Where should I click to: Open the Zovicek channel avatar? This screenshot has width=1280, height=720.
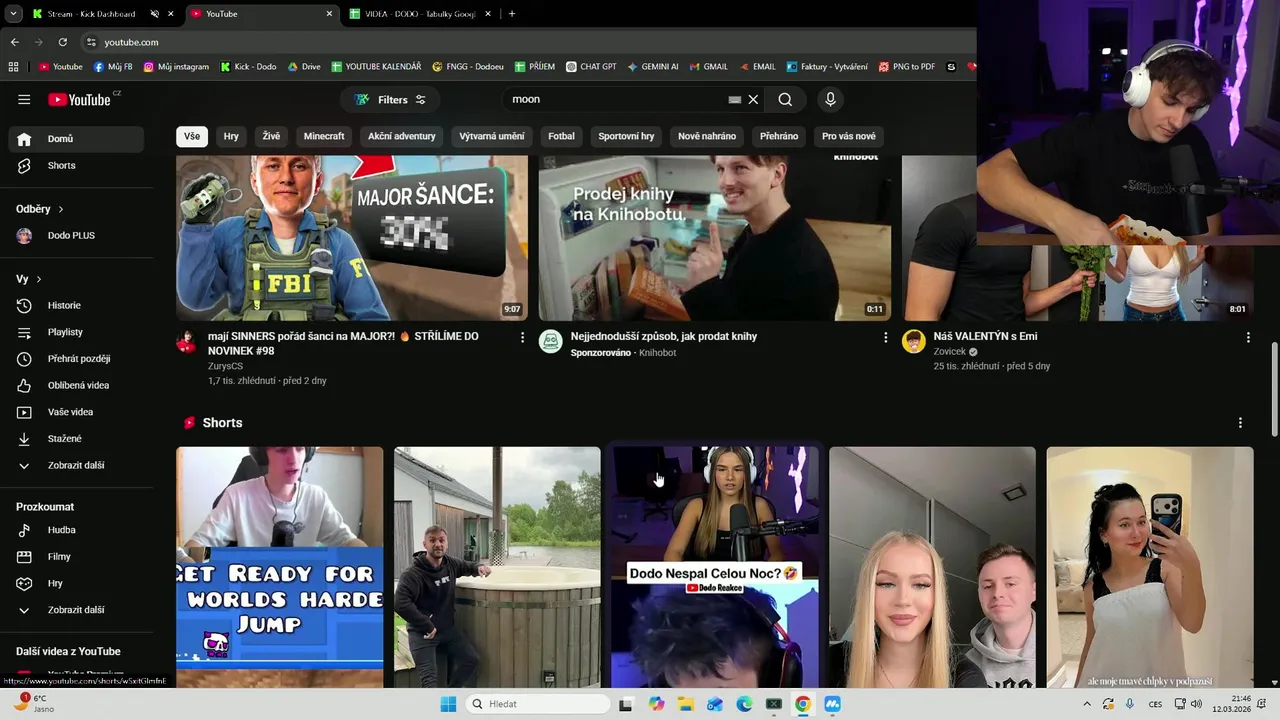[914, 342]
